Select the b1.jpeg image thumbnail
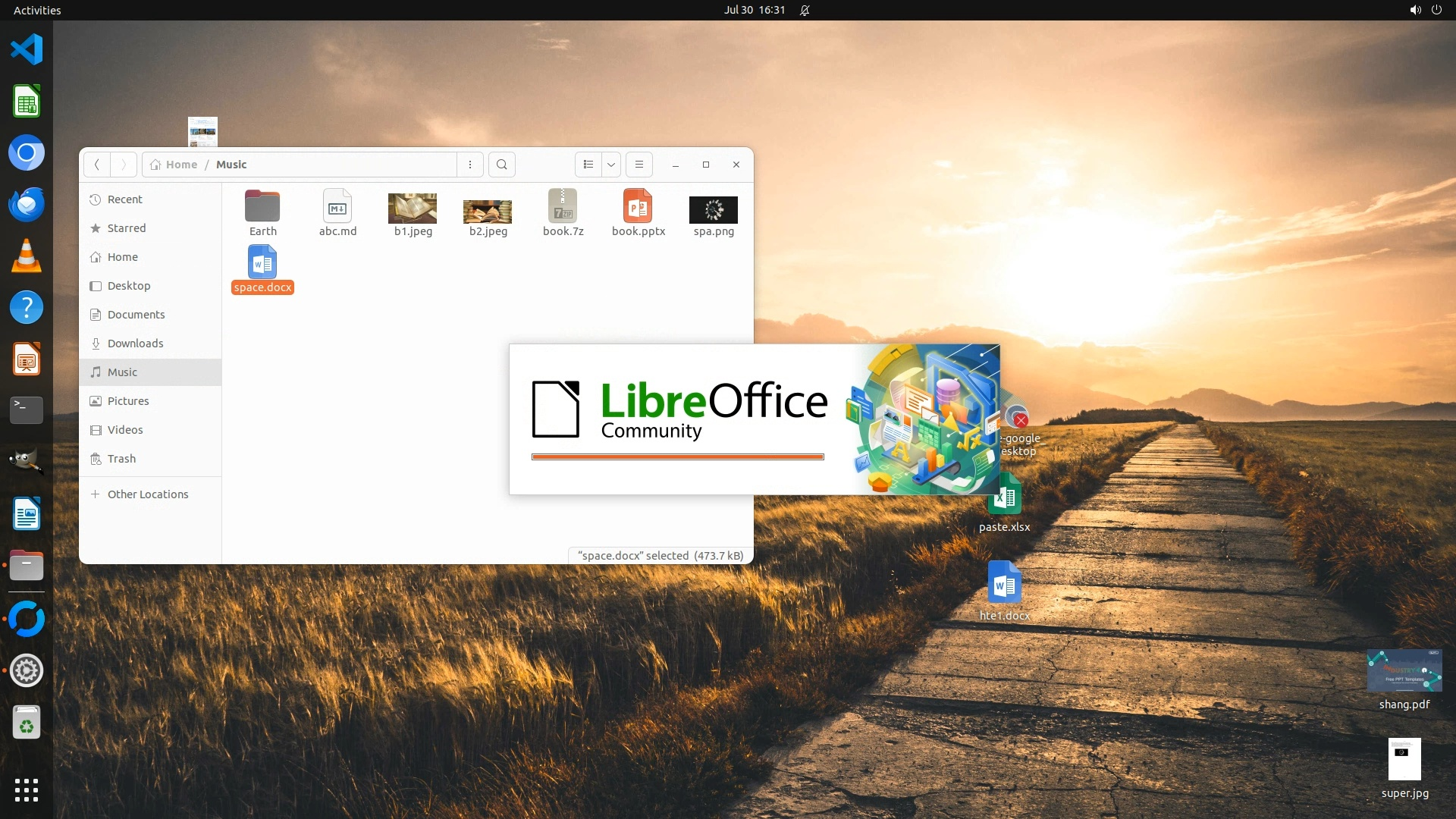Viewport: 1456px width, 819px height. pyautogui.click(x=413, y=209)
